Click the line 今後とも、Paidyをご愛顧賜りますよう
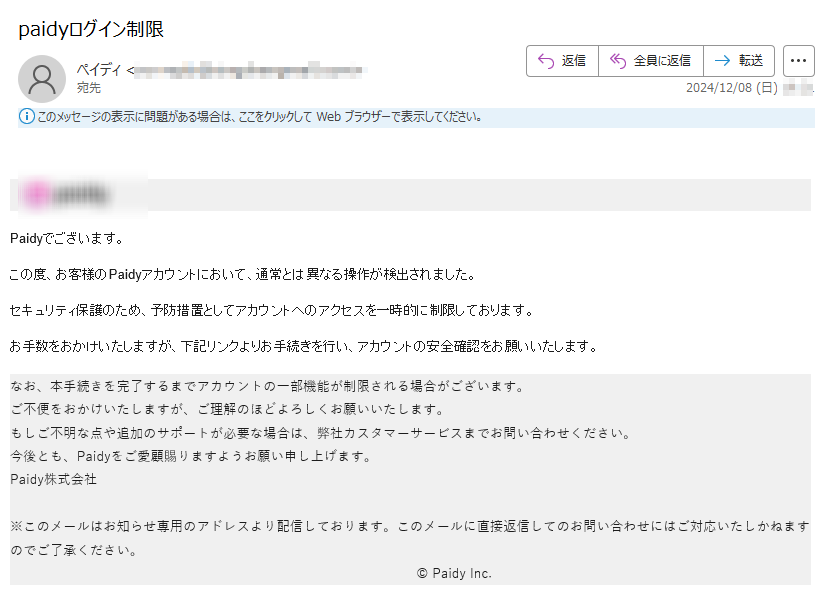Image resolution: width=818 pixels, height=589 pixels. 191,456
